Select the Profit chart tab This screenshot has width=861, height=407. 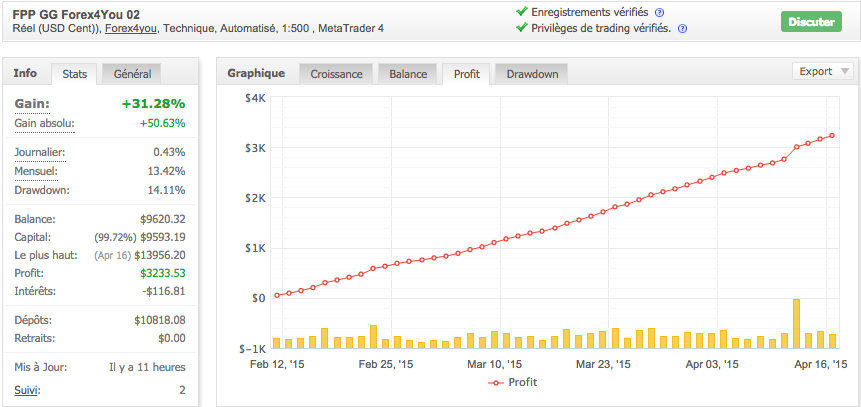[467, 74]
